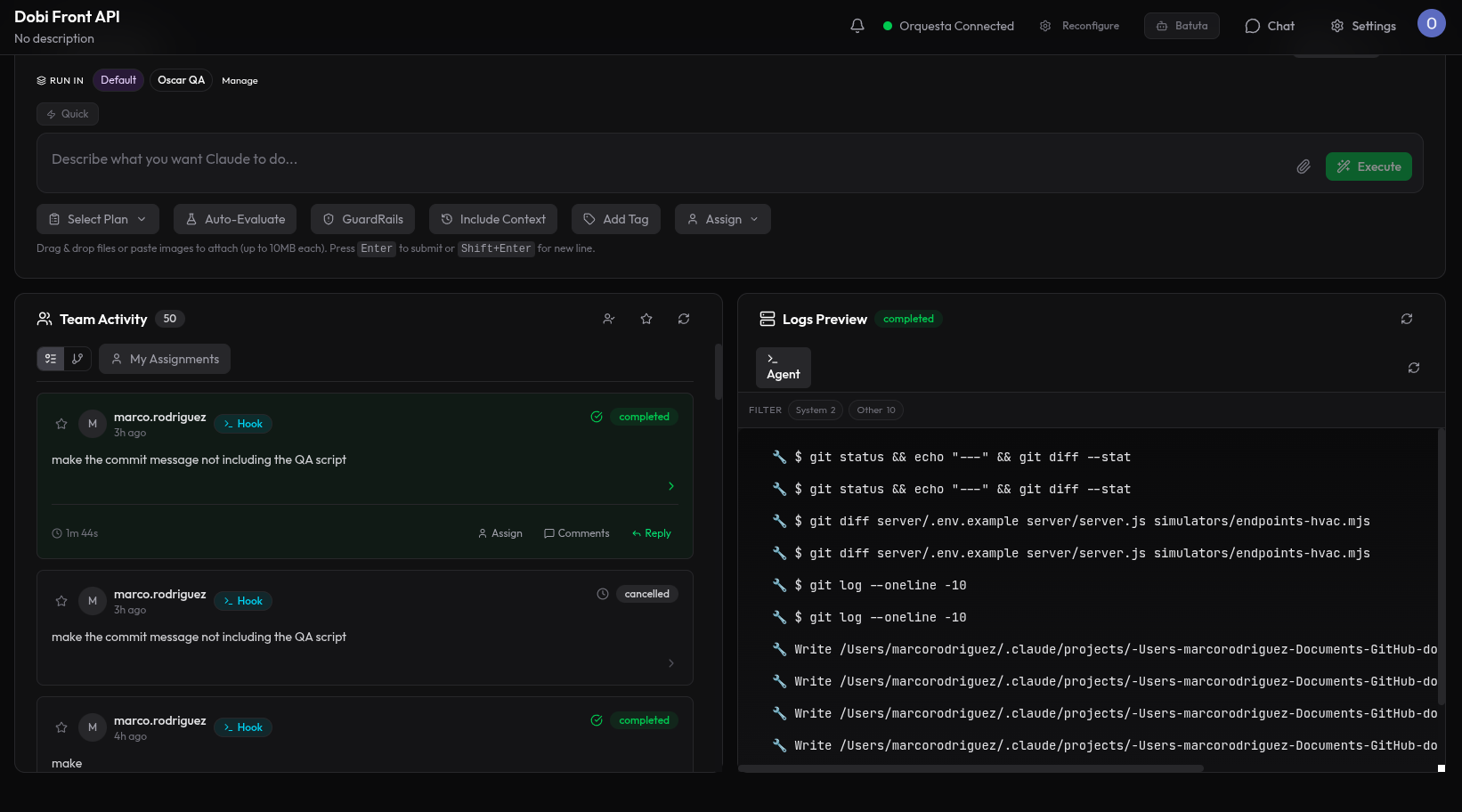
Task: Toggle the Quick mode chip
Action: [x=68, y=114]
